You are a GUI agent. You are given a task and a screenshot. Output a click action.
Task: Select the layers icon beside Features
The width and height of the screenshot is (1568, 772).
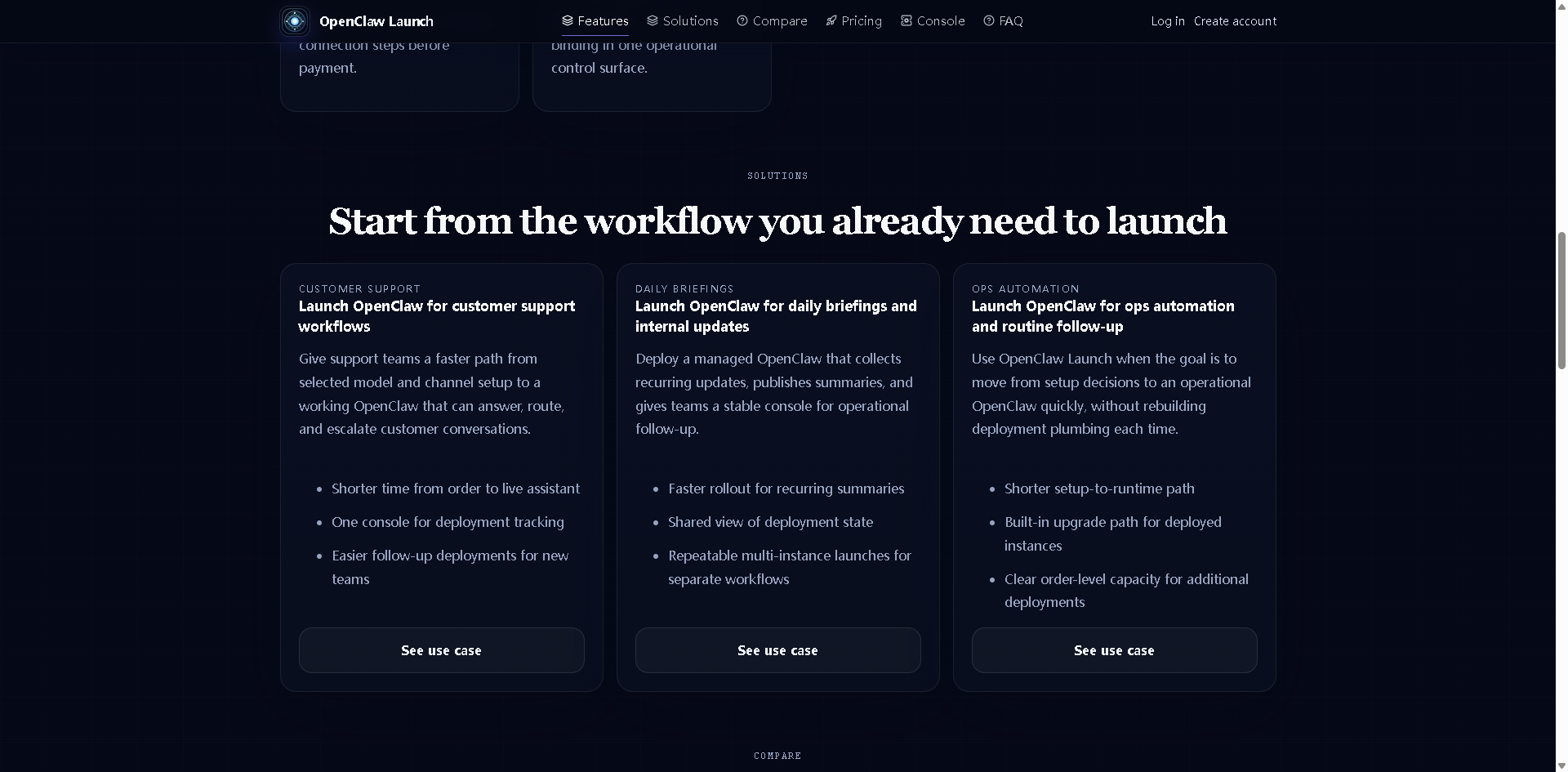click(x=567, y=20)
